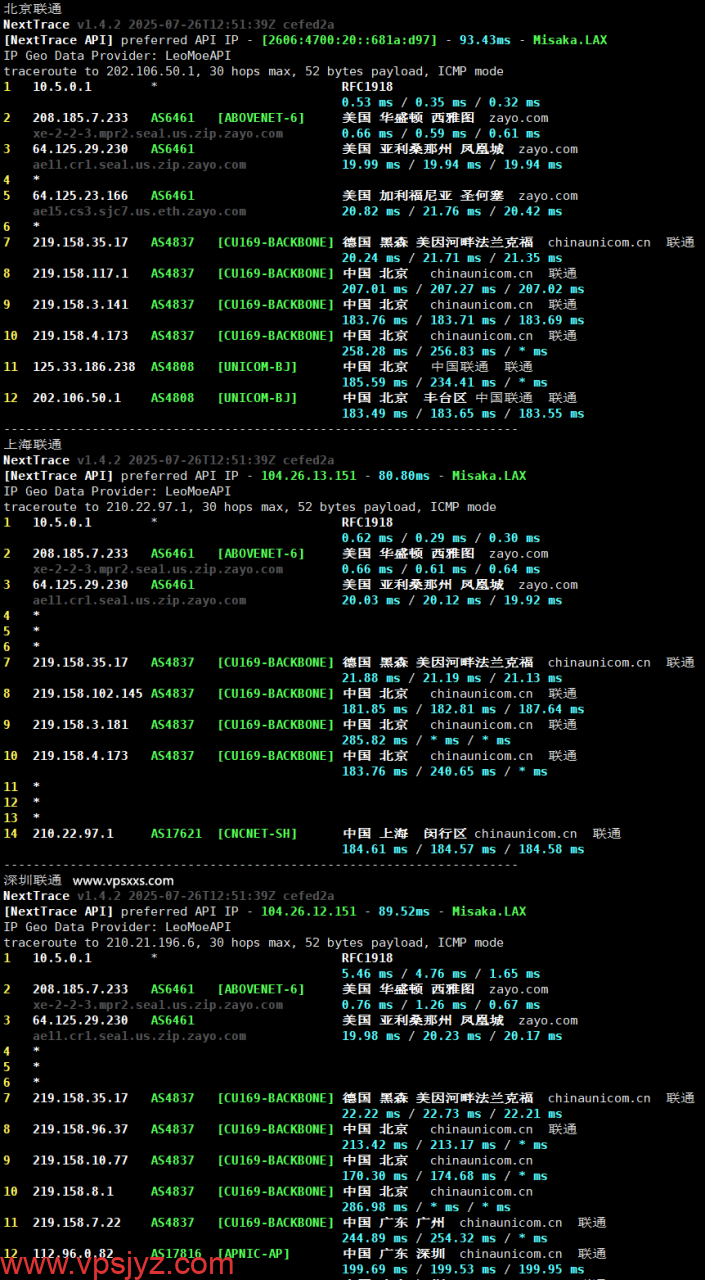This screenshot has width=705, height=1280.
Task: Click the www.vpsjyz.com red watermark link
Action: click(x=118, y=1264)
